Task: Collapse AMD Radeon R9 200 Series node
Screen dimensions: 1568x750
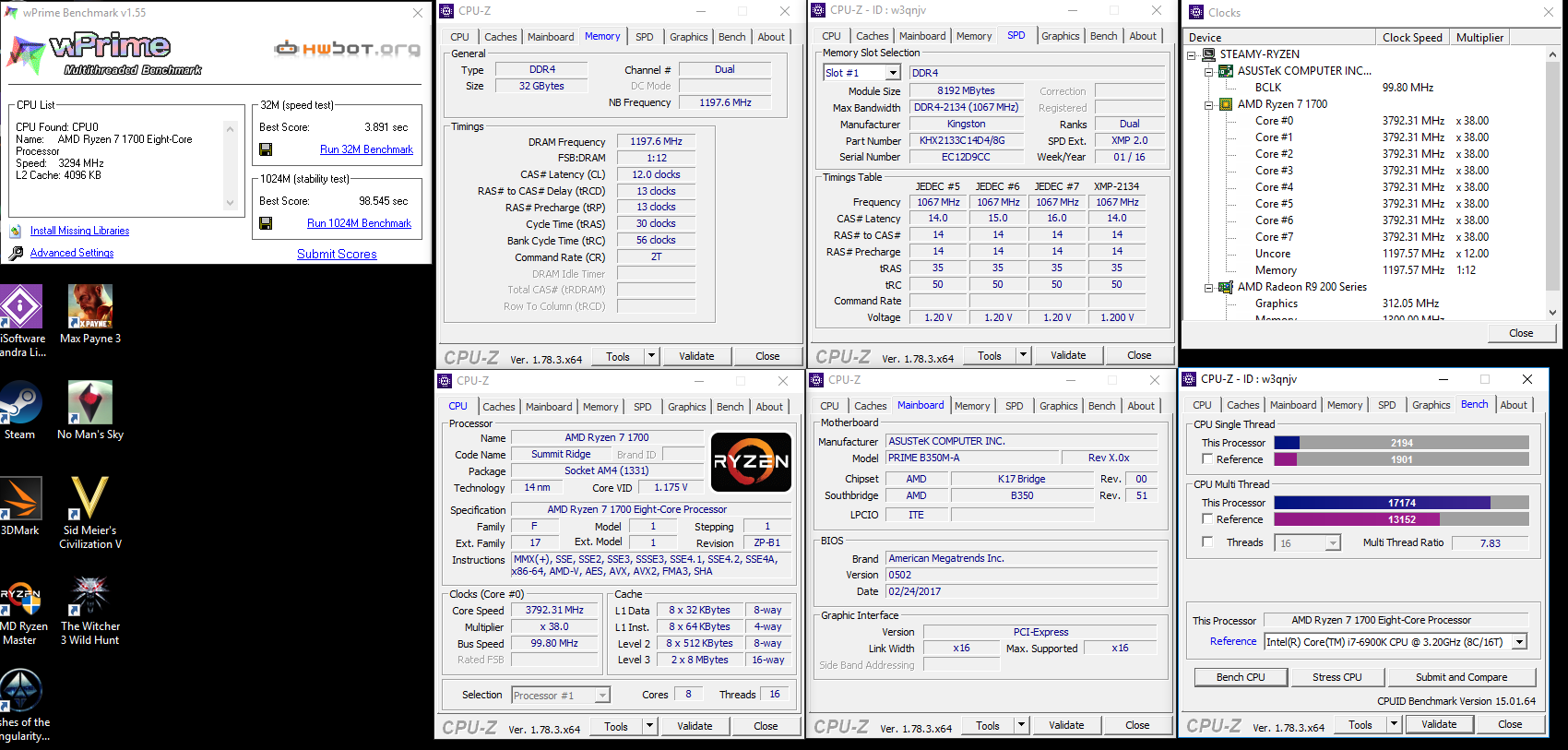Action: click(x=1209, y=287)
